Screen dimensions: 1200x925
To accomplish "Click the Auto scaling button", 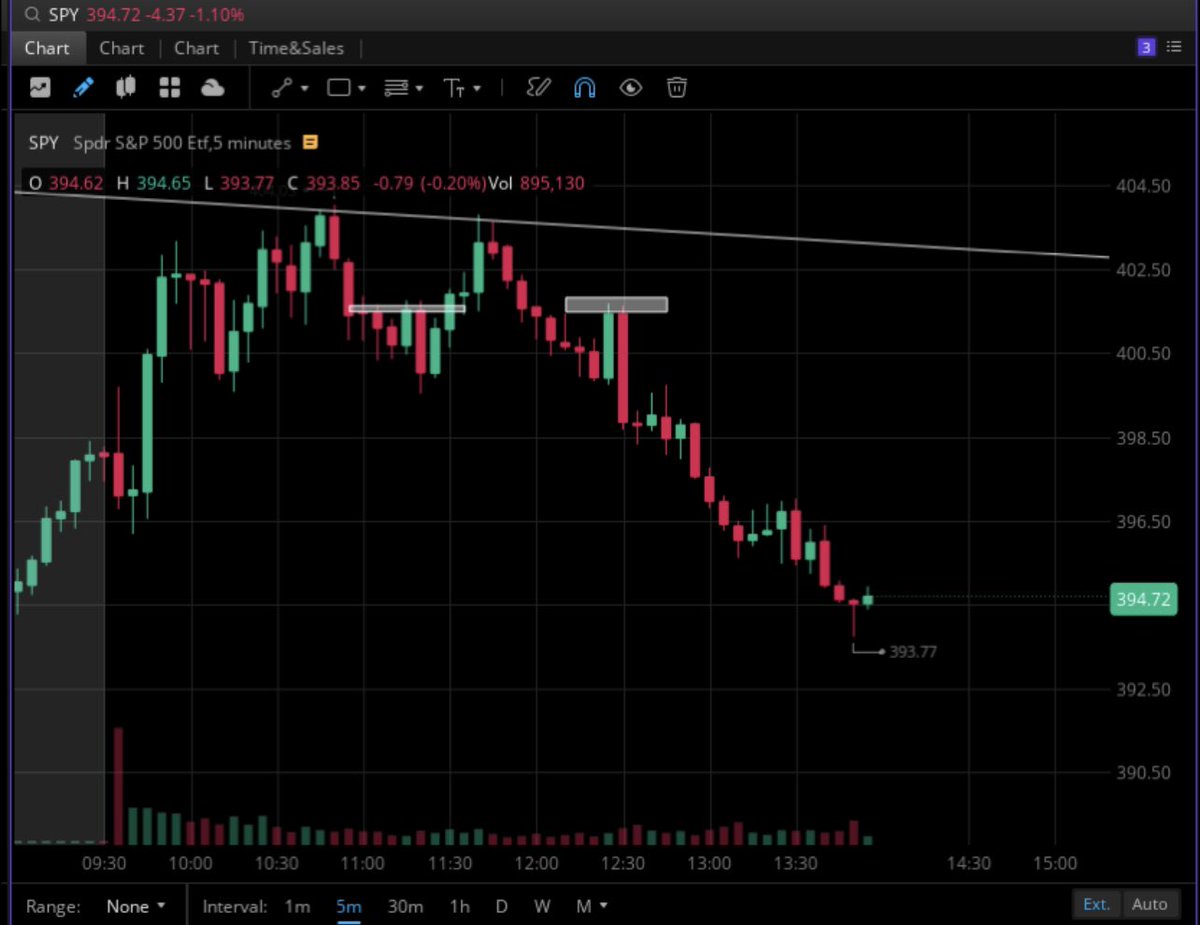I will pos(1150,904).
